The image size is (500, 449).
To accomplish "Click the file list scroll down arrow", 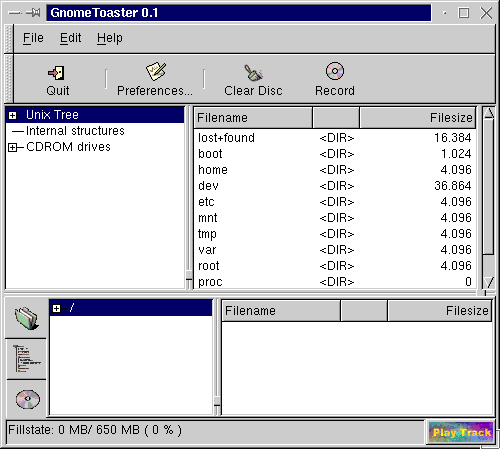I will (489, 282).
